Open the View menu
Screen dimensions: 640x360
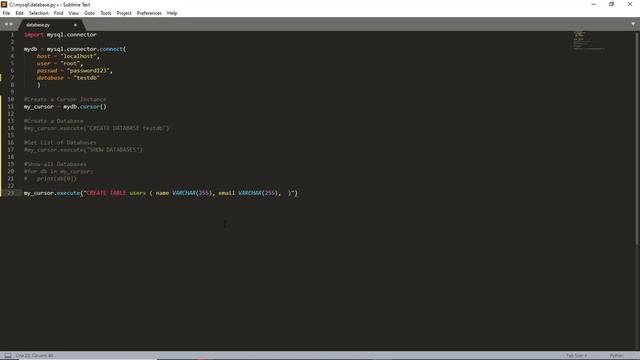[x=73, y=13]
